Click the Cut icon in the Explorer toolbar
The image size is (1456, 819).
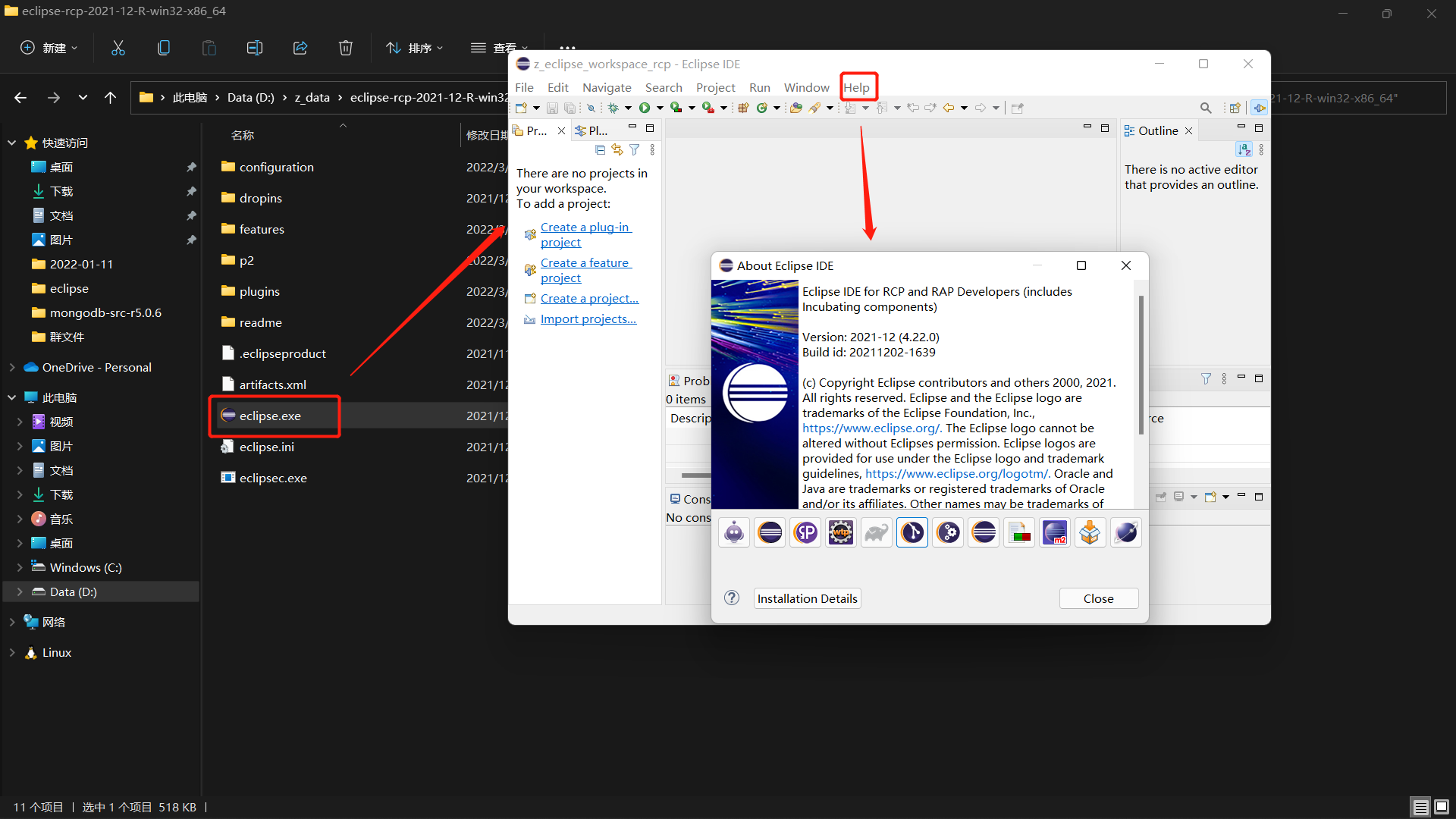coord(118,47)
